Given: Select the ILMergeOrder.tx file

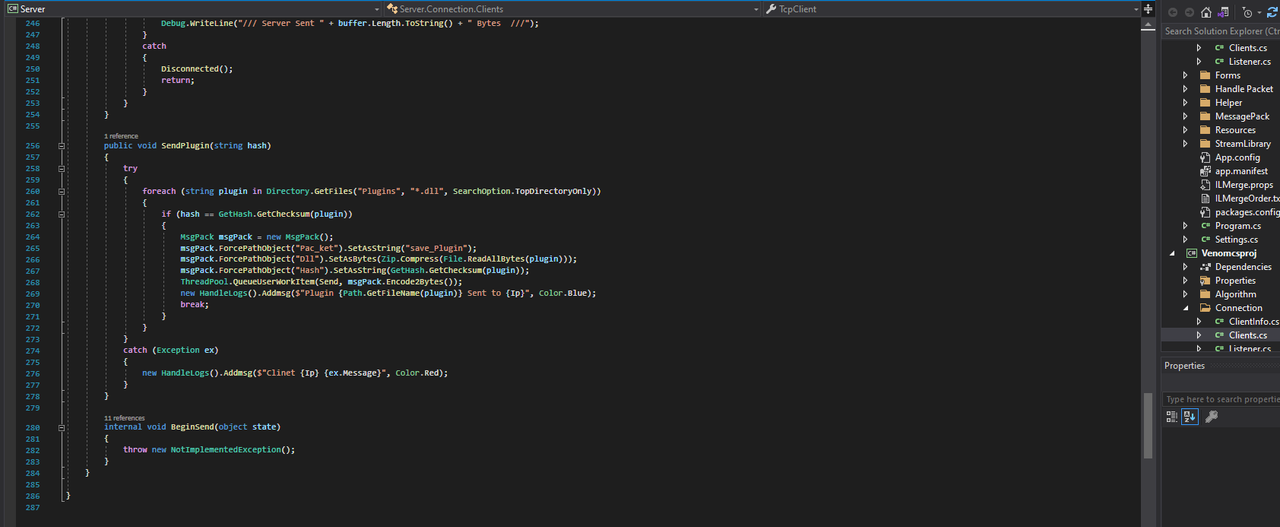Looking at the screenshot, I should point(1247,198).
